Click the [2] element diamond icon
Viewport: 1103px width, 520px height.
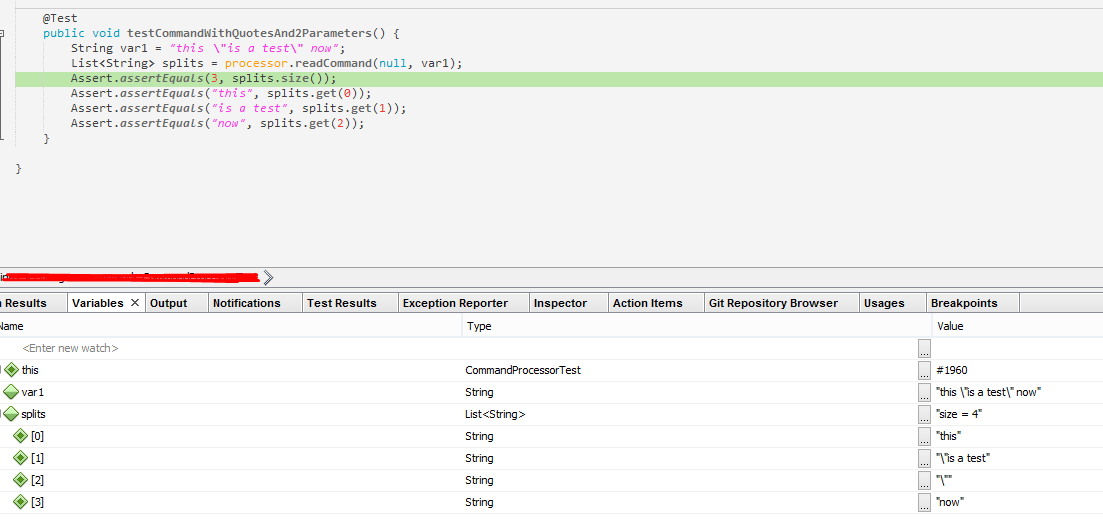[21, 481]
